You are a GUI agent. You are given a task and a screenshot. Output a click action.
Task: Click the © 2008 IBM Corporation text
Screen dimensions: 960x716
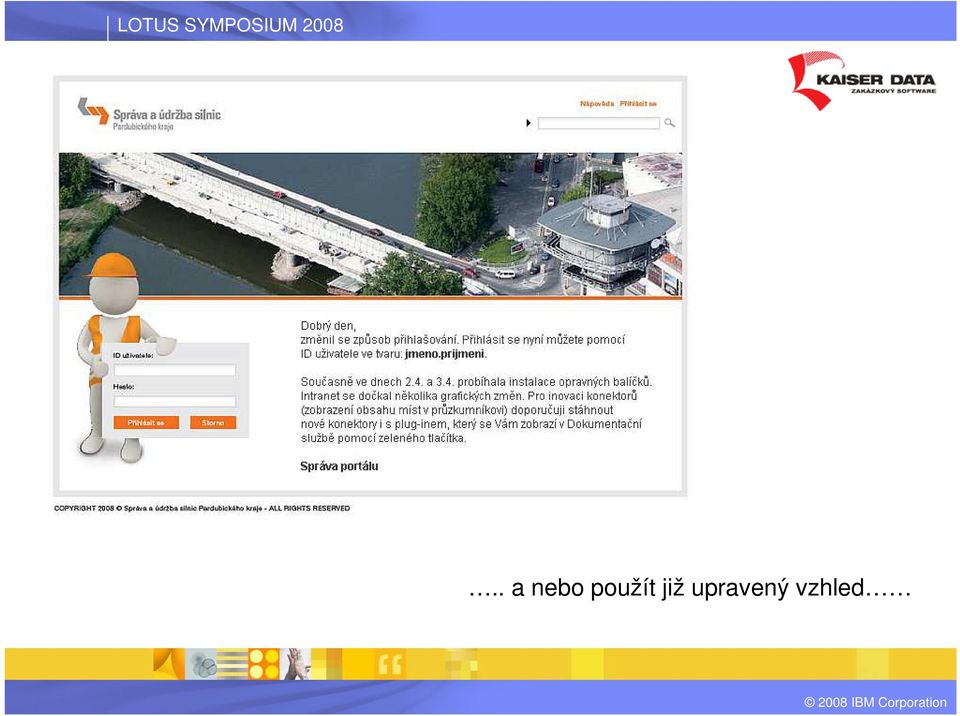[x=875, y=702]
